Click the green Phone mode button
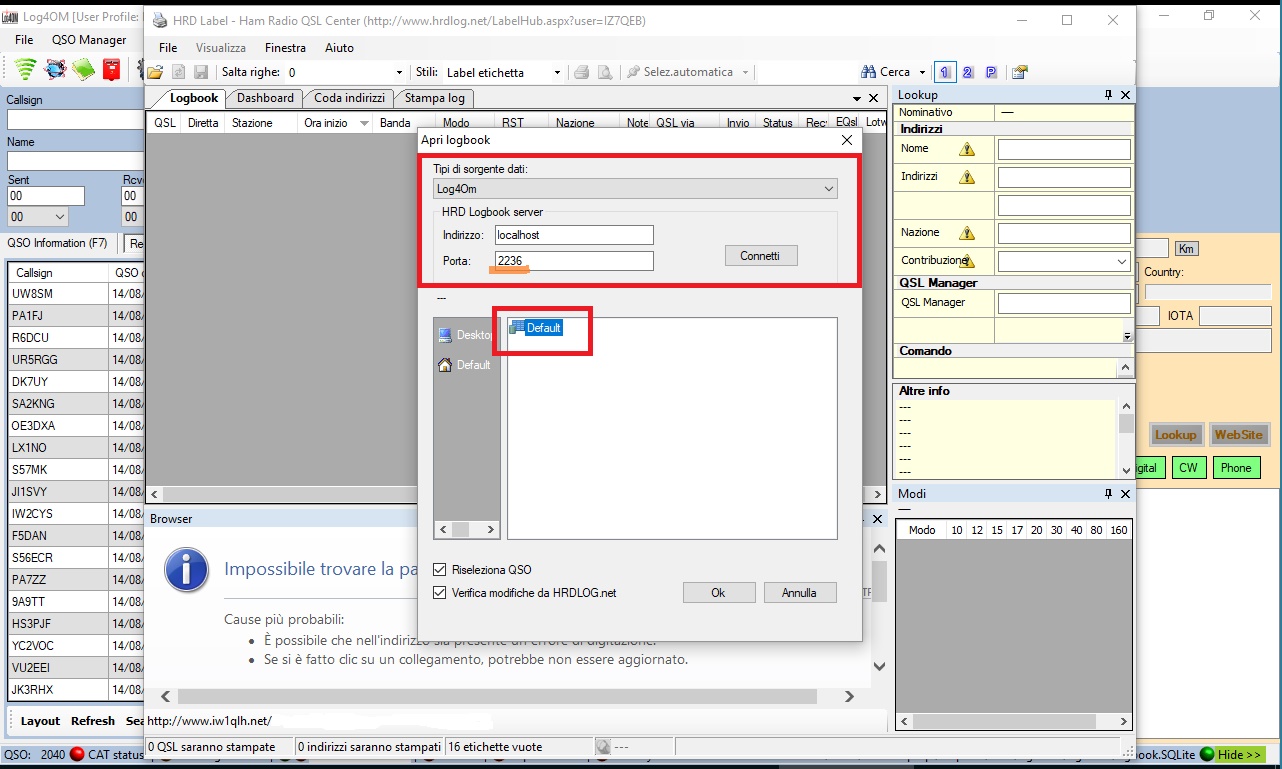 (x=1236, y=468)
